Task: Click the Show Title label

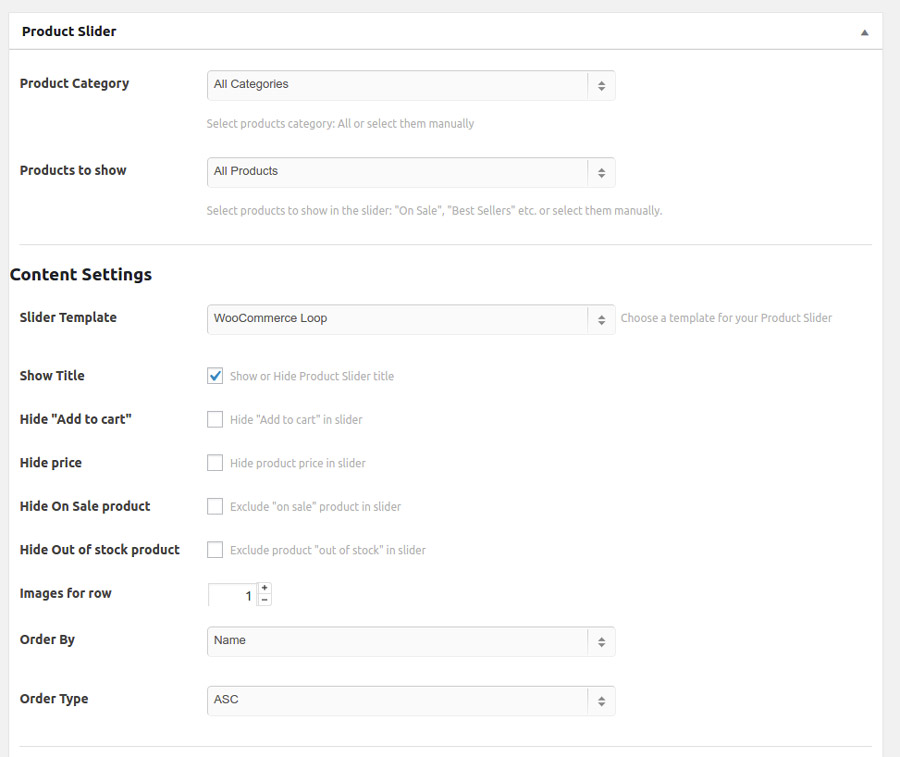Action: (x=52, y=376)
